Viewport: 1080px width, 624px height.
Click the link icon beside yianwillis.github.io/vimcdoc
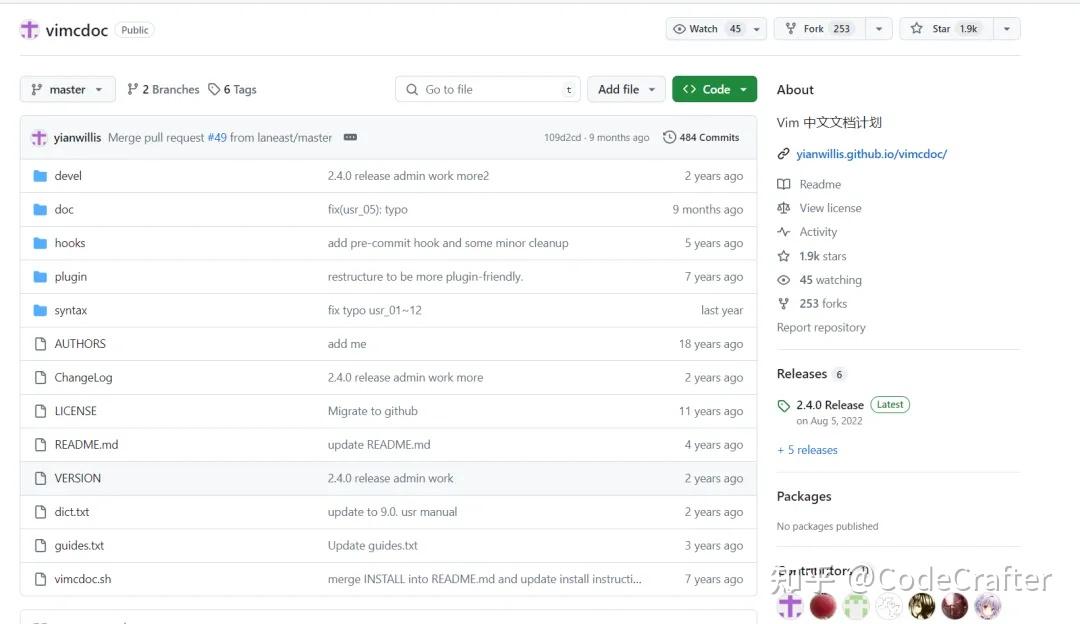pyautogui.click(x=783, y=153)
